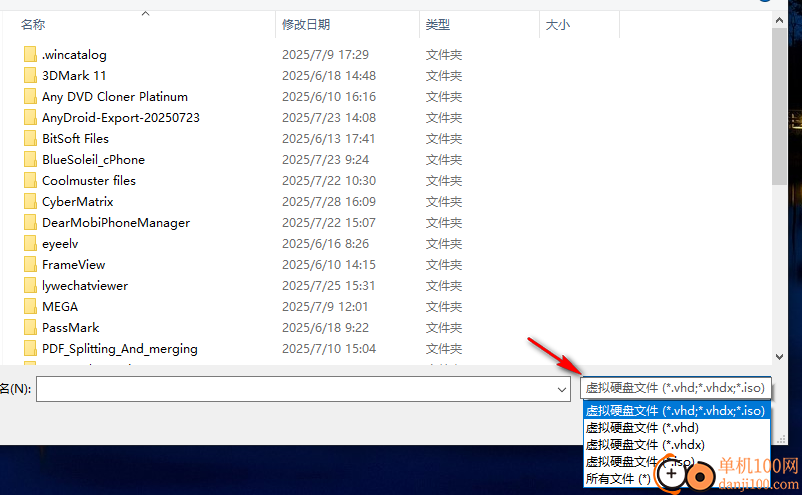
Task: Select the .wincatalog folder icon
Action: pos(30,54)
